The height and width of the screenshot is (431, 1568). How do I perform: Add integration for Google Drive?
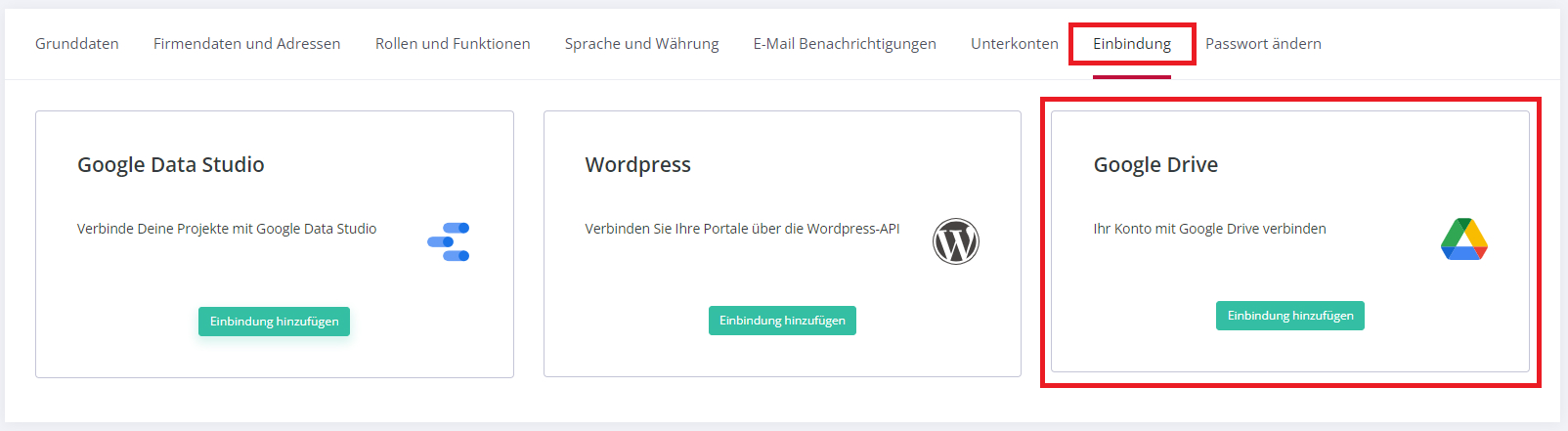(x=1290, y=316)
